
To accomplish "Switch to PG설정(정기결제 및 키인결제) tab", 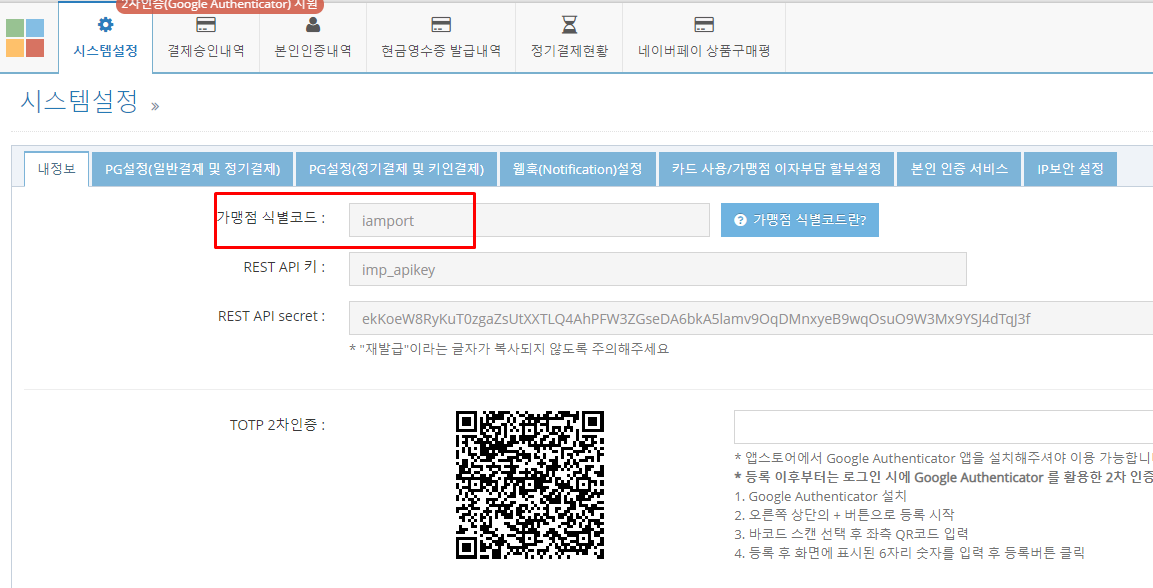I will [396, 169].
